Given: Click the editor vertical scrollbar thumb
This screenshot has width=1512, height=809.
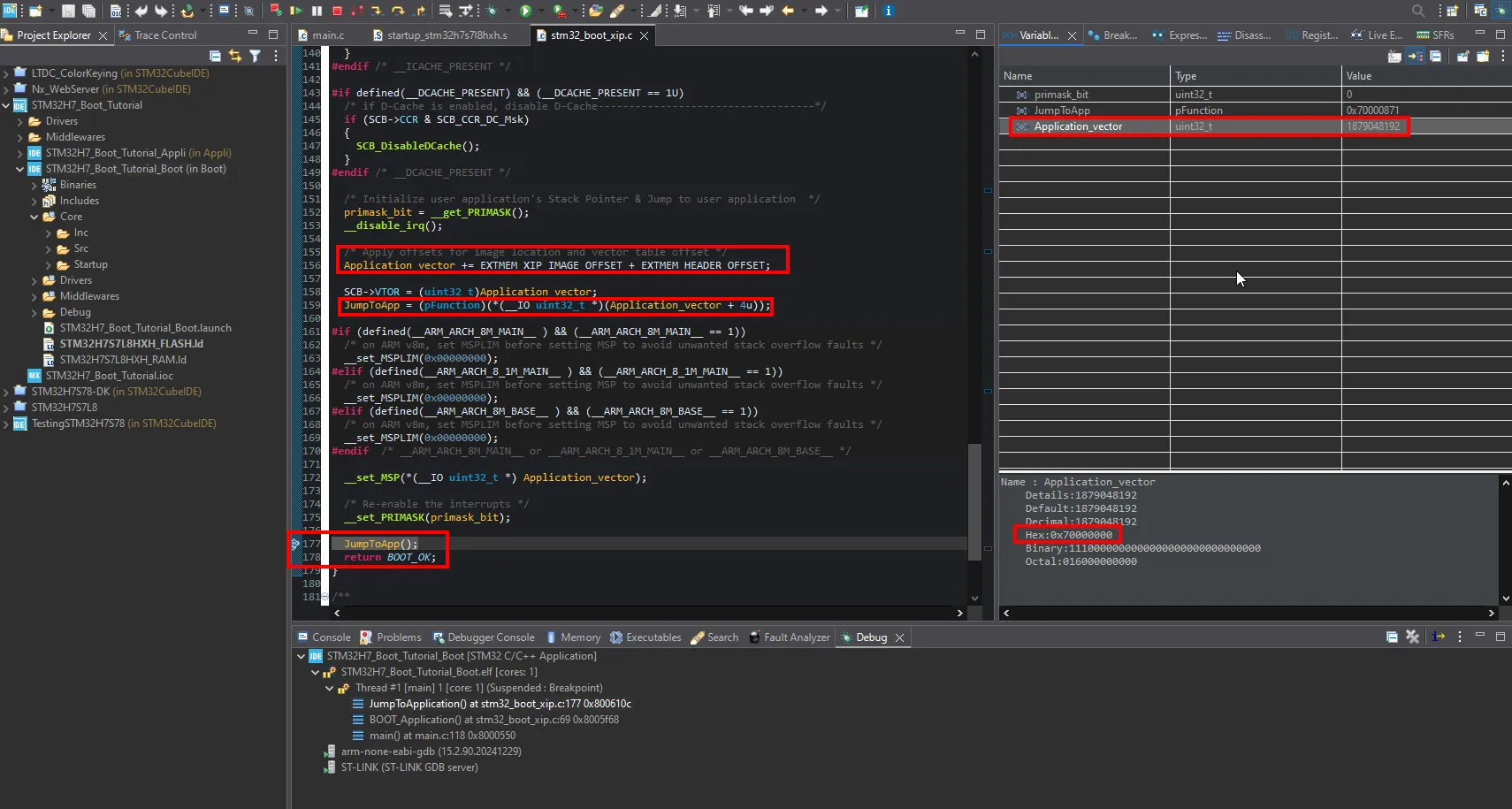Looking at the screenshot, I should click(974, 501).
